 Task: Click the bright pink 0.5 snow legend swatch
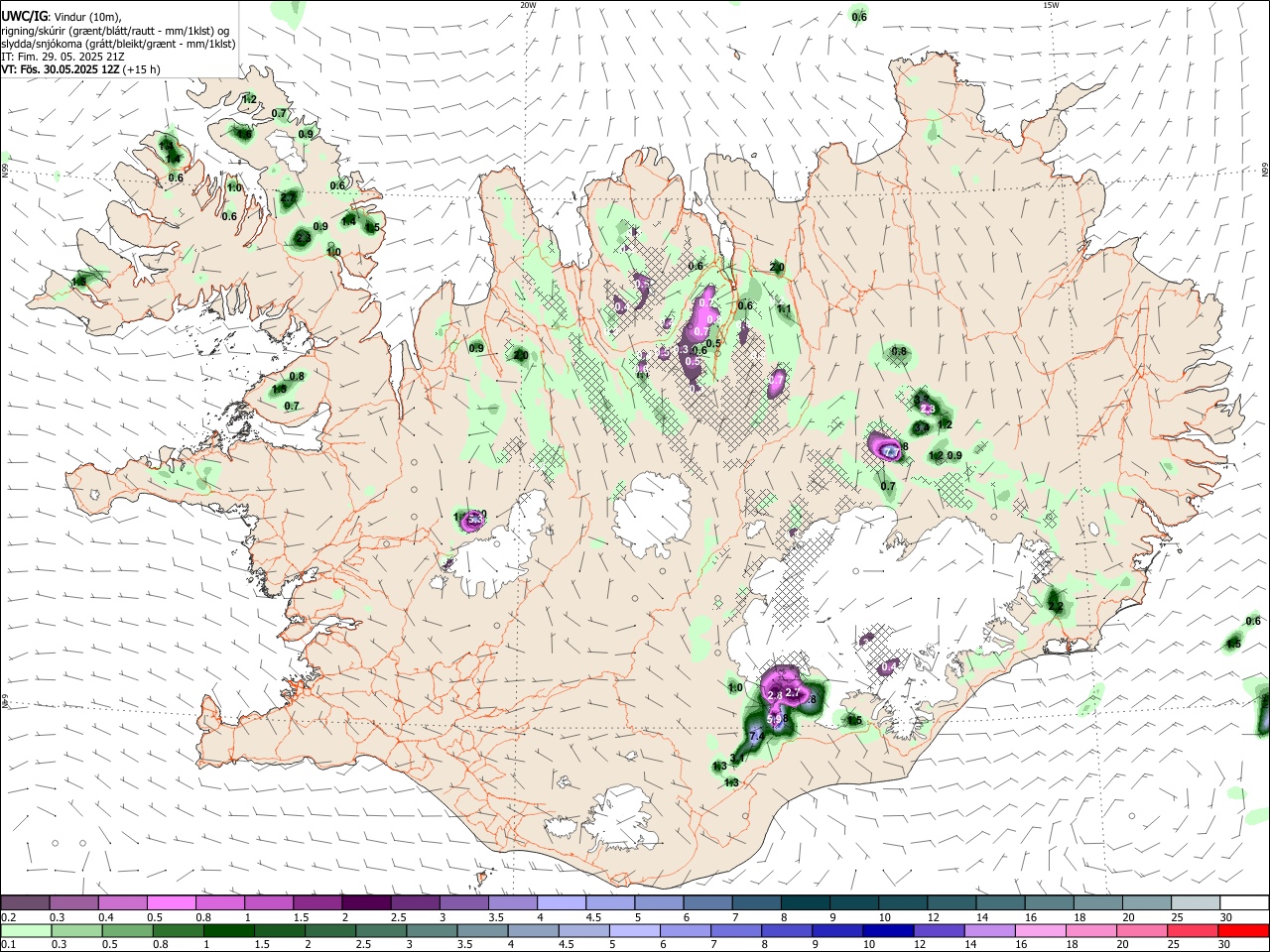[172, 903]
